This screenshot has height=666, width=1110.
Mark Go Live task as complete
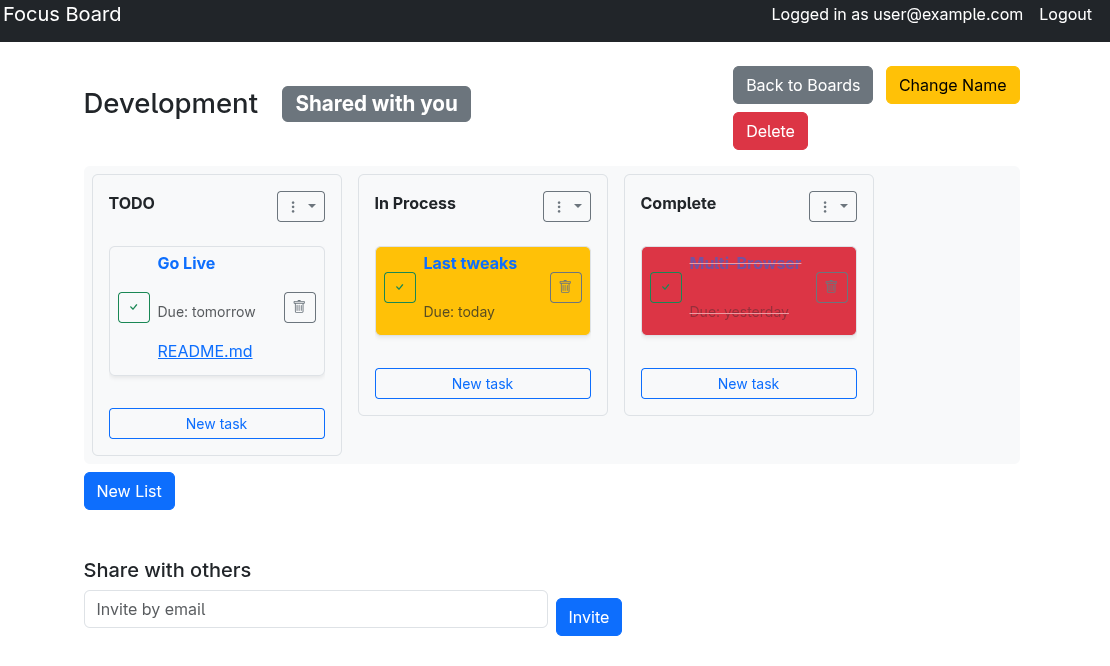pyautogui.click(x=134, y=308)
